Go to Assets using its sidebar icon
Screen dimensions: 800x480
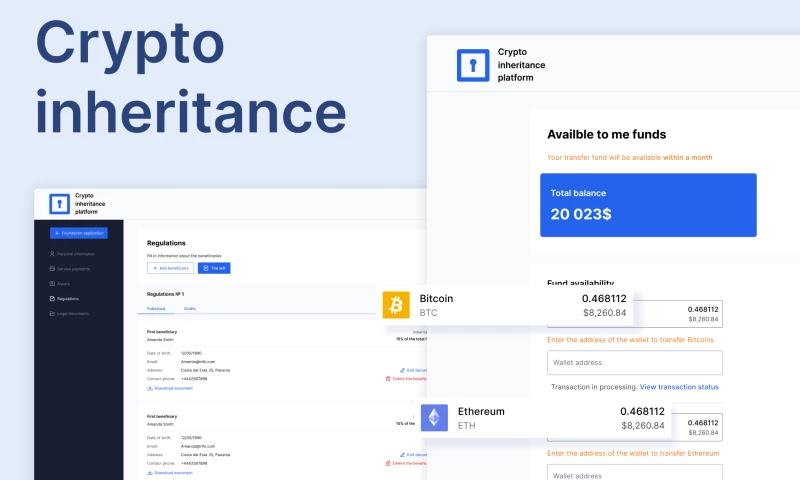pos(52,284)
